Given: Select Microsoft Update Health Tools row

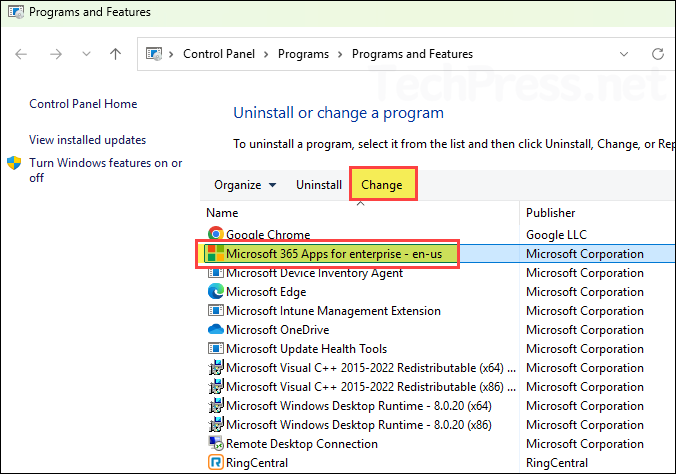Looking at the screenshot, I should click(x=307, y=349).
